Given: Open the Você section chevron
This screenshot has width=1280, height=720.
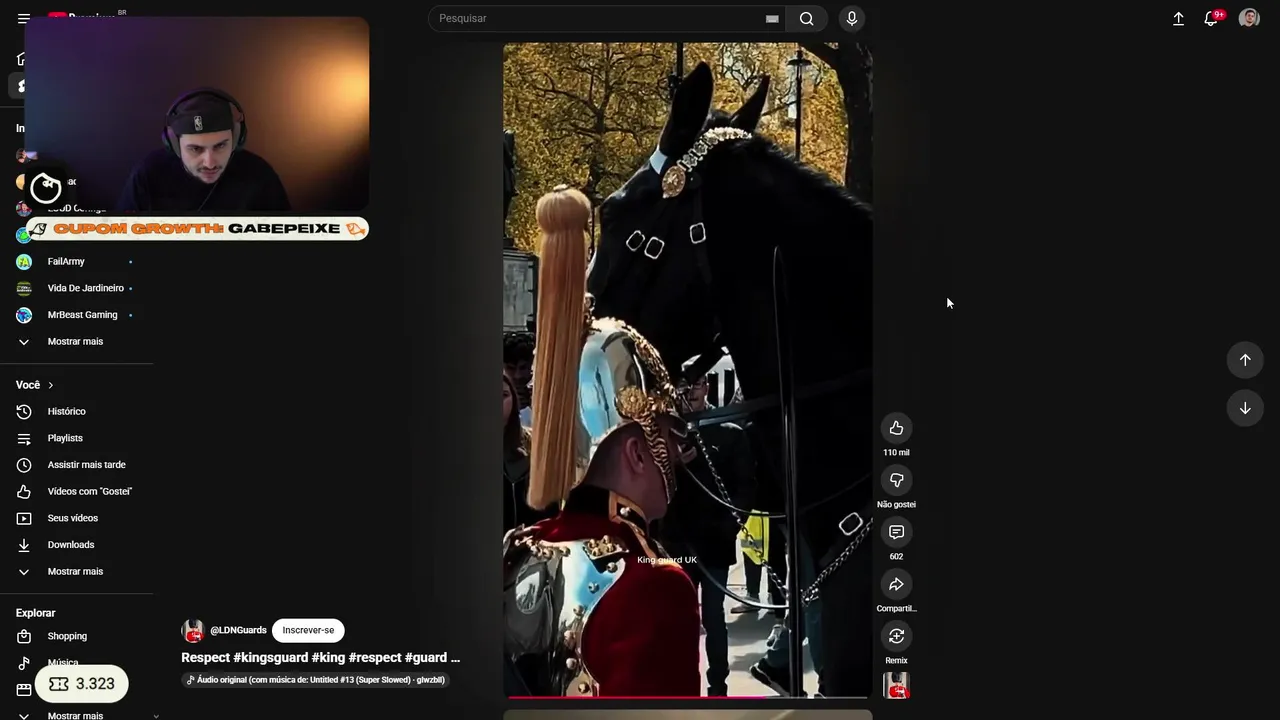Looking at the screenshot, I should point(51,385).
